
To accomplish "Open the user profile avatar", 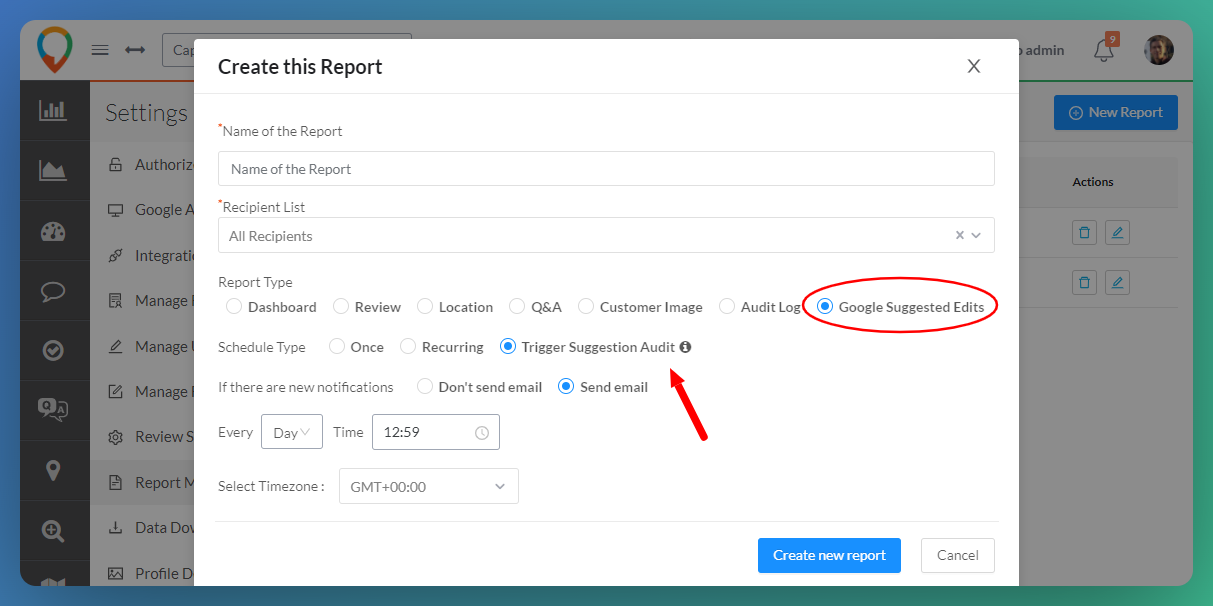I will pyautogui.click(x=1159, y=50).
